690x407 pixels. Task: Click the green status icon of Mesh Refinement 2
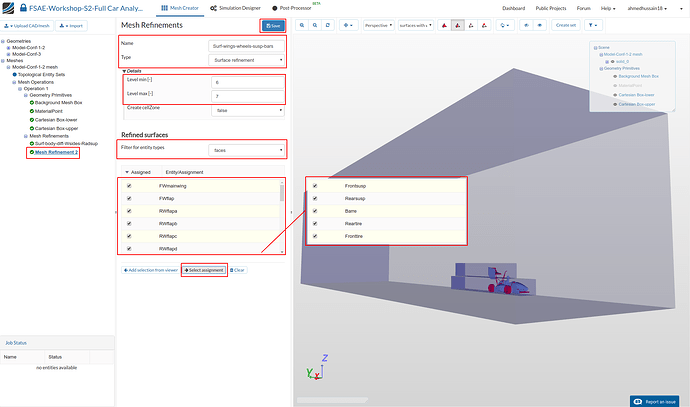(x=32, y=152)
